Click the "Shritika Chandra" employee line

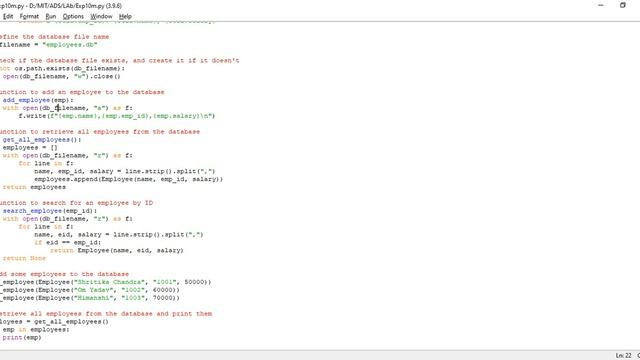[106, 282]
